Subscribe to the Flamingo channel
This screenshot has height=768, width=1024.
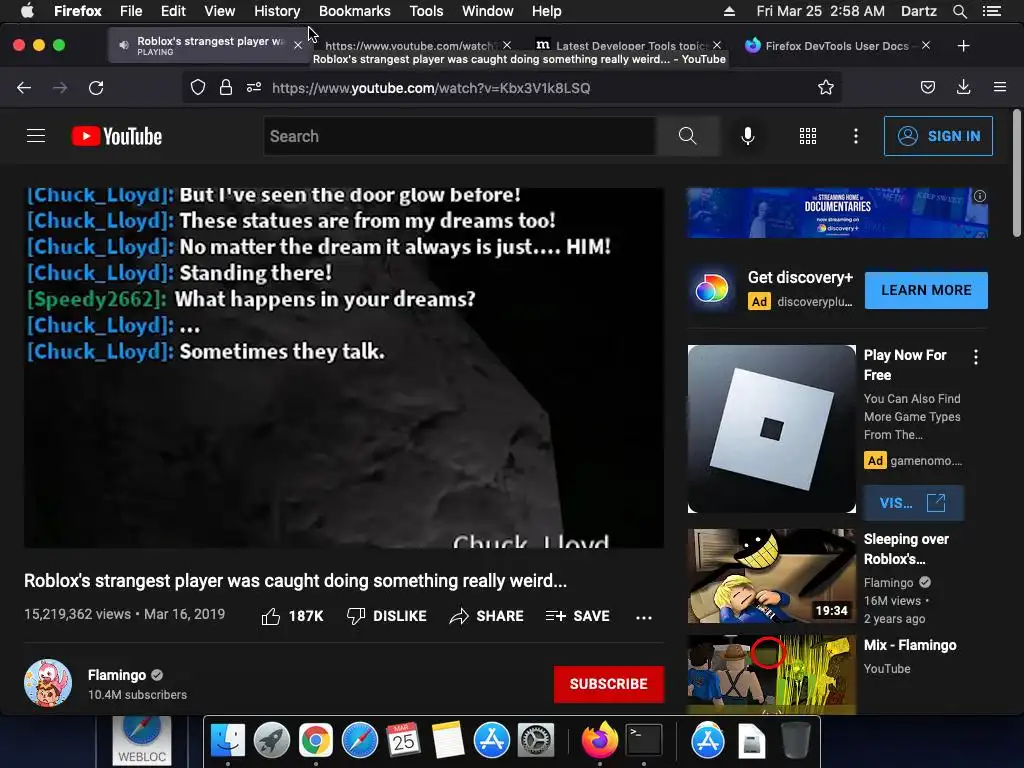[609, 684]
